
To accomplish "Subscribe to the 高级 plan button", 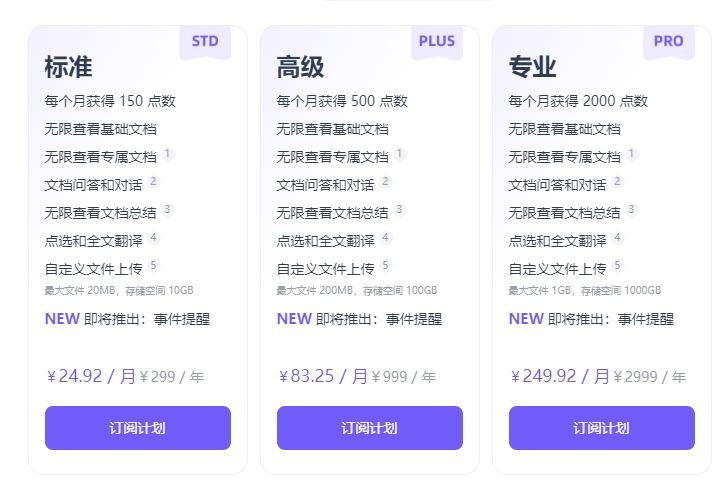I will [x=369, y=428].
